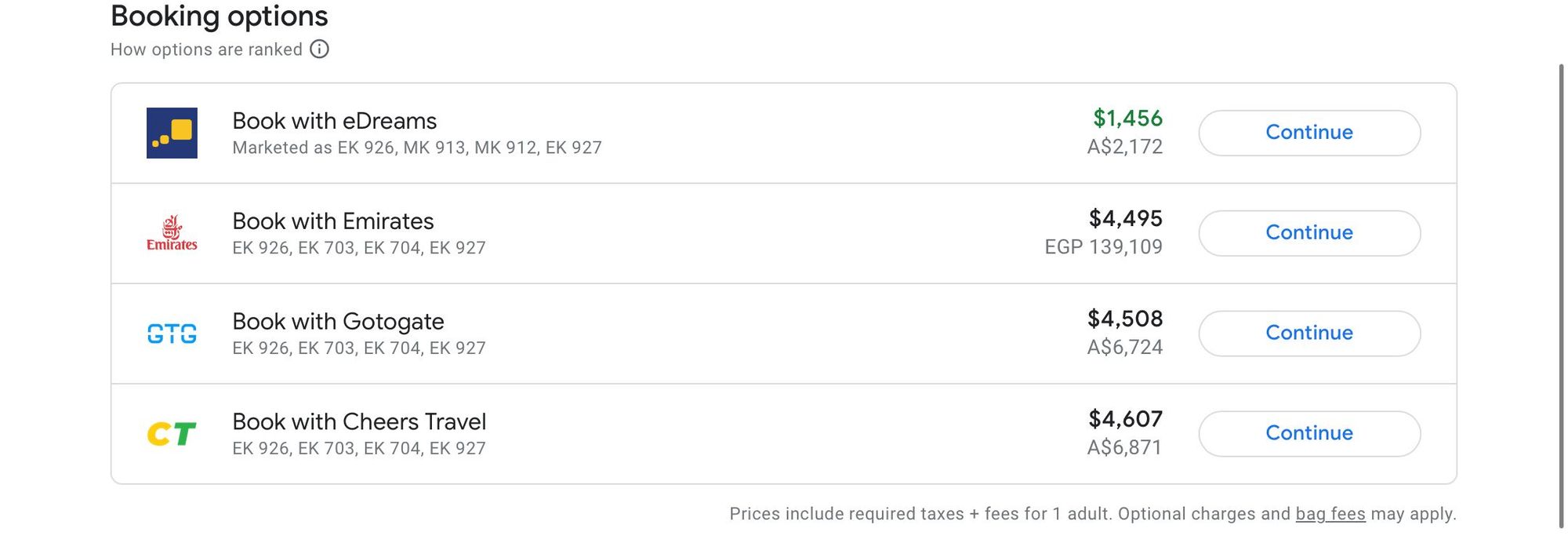Click the Cheers Travel CT logo
The image size is (1568, 543).
[x=172, y=434]
